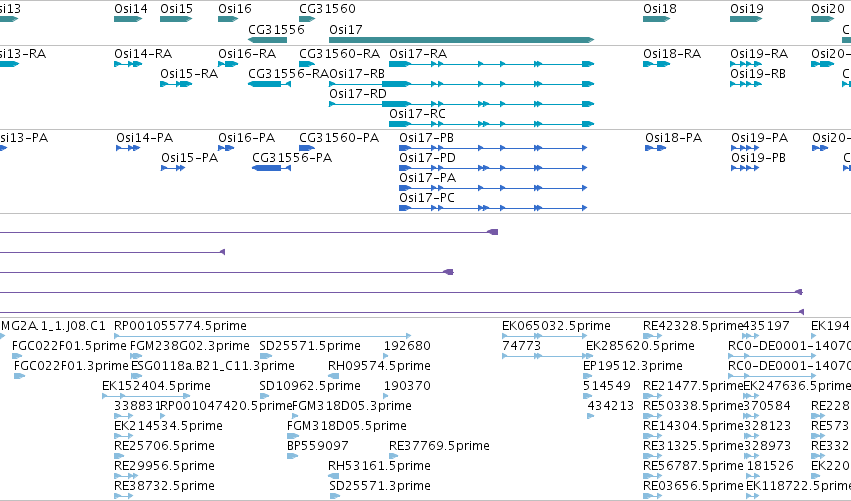The height and width of the screenshot is (501, 851).
Task: Open the Osi19-RA transcript label
Action: point(759,54)
